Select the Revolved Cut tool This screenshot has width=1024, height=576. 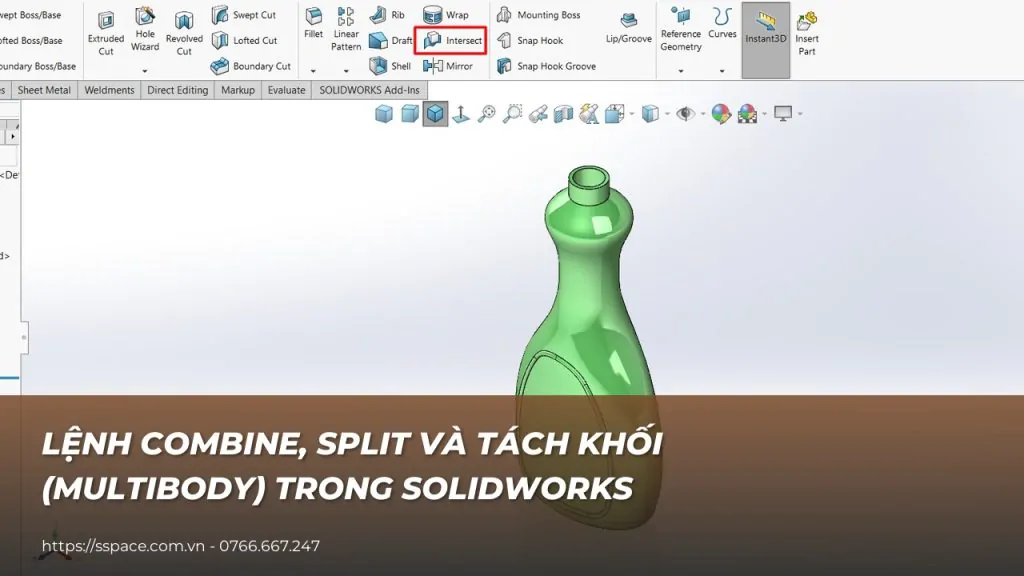click(x=184, y=34)
